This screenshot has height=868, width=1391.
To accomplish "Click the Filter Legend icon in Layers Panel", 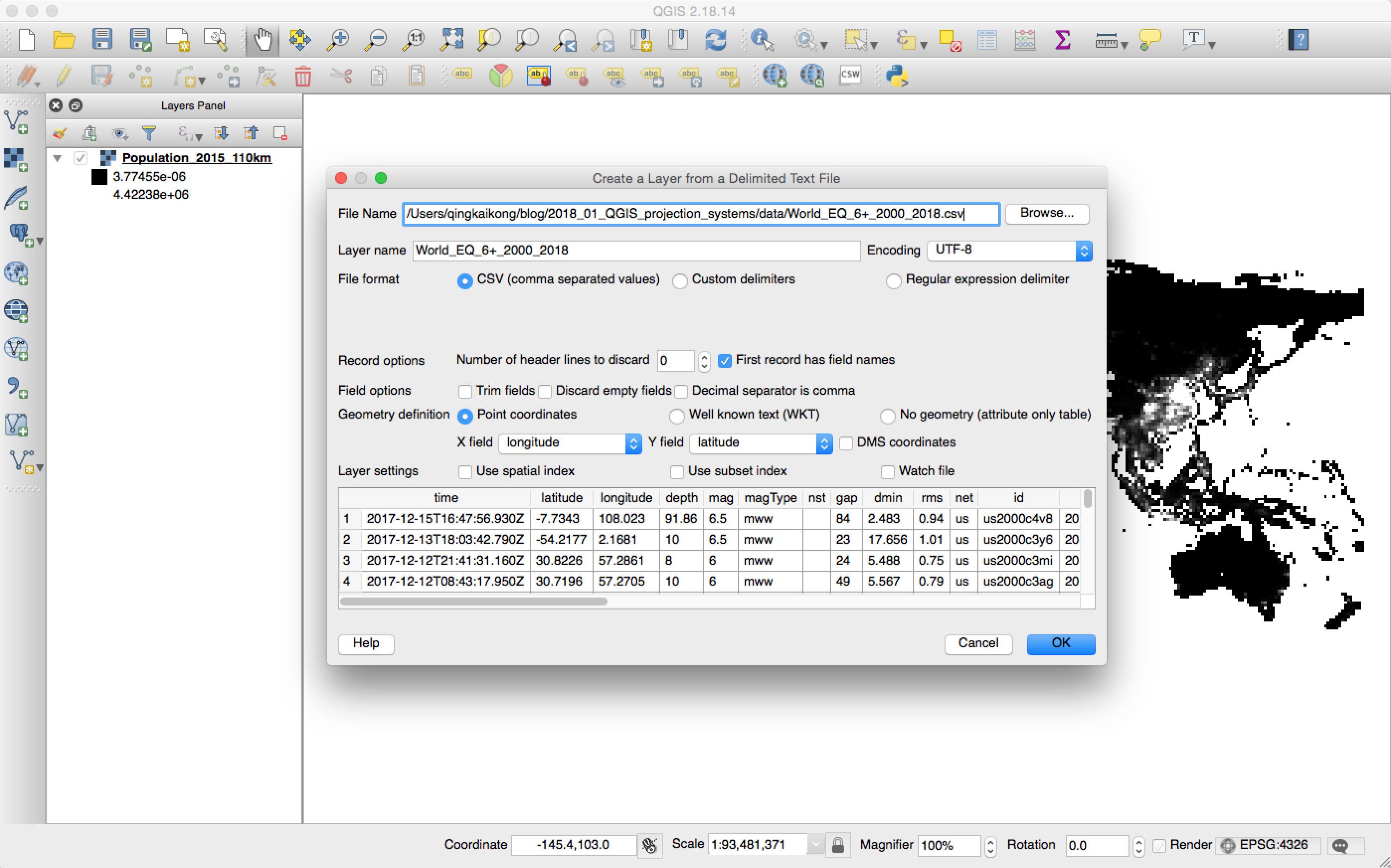I will [x=149, y=134].
